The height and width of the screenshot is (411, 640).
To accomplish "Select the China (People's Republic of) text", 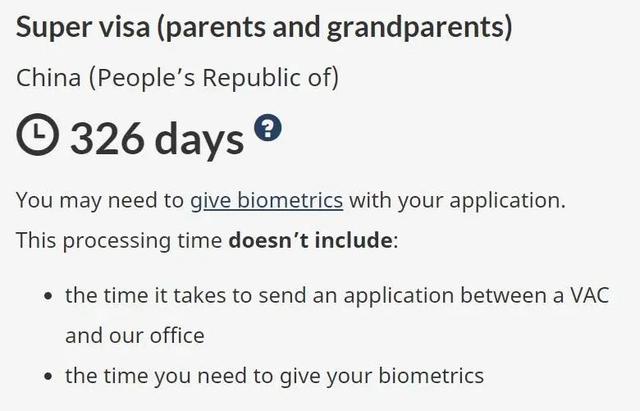I will coord(177,76).
